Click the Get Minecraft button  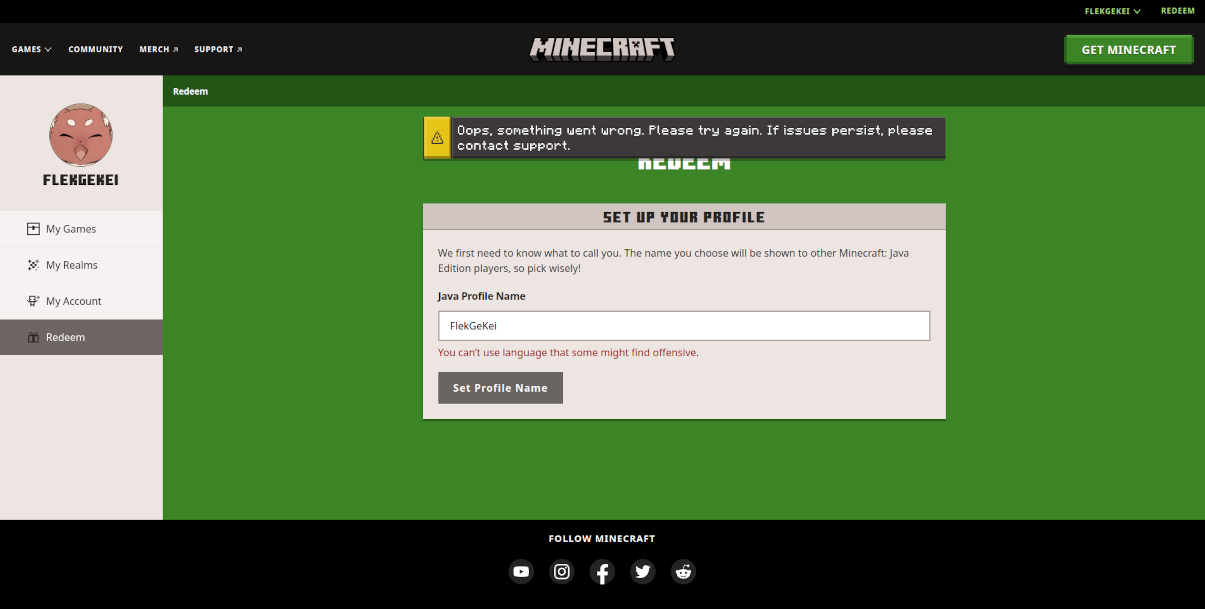(1128, 49)
